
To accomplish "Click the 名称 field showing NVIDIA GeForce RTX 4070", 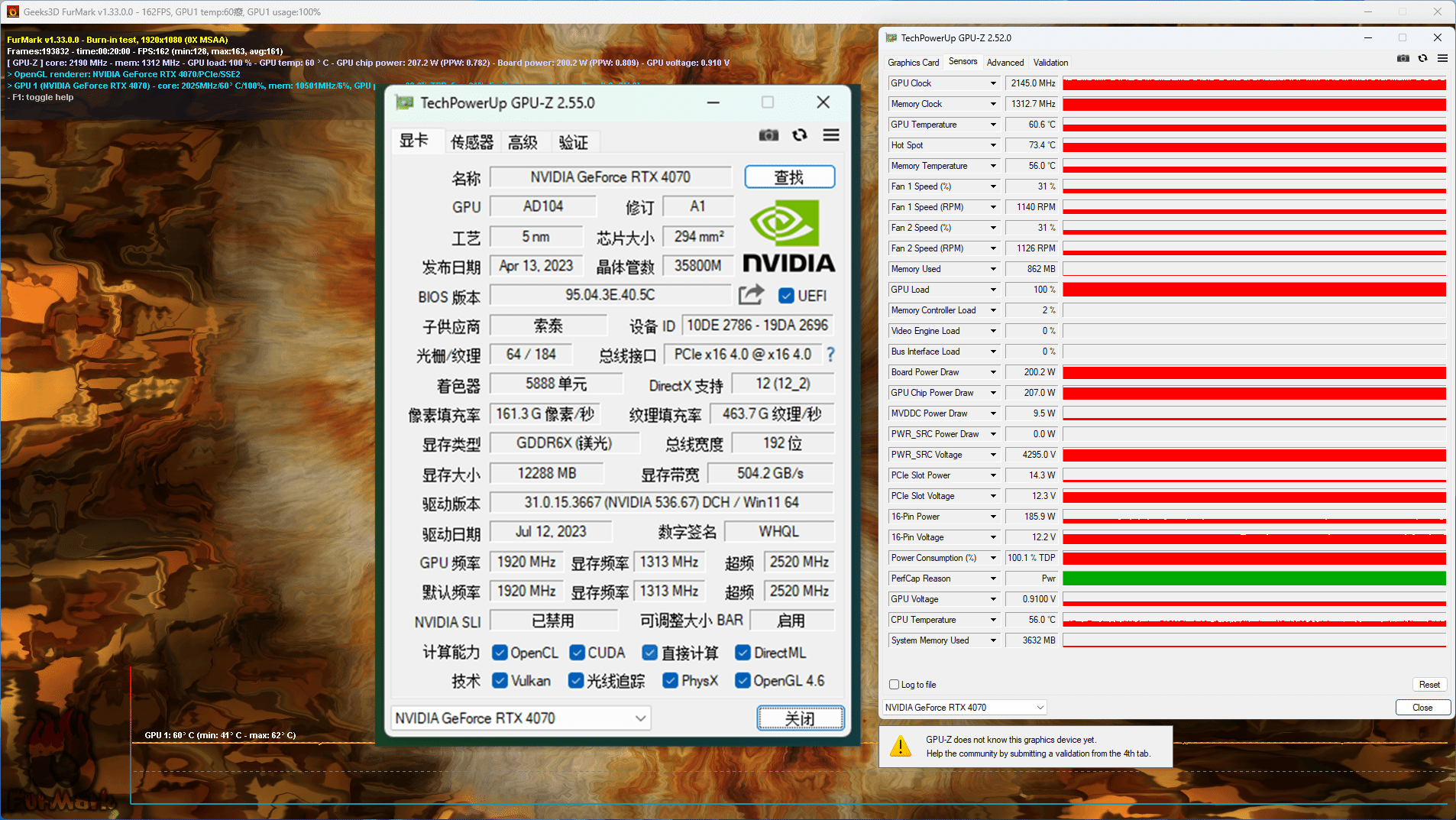I will point(610,177).
